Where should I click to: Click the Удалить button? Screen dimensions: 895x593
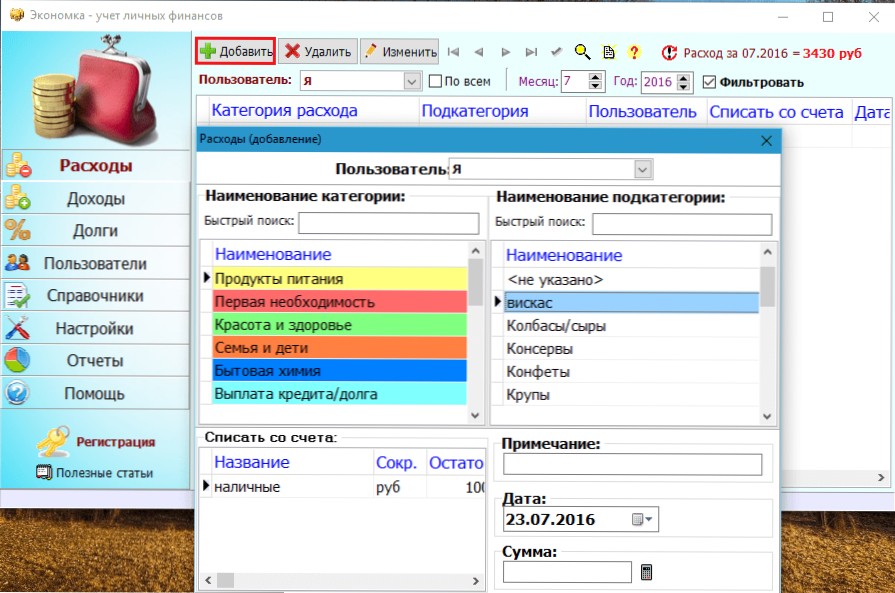click(x=316, y=51)
